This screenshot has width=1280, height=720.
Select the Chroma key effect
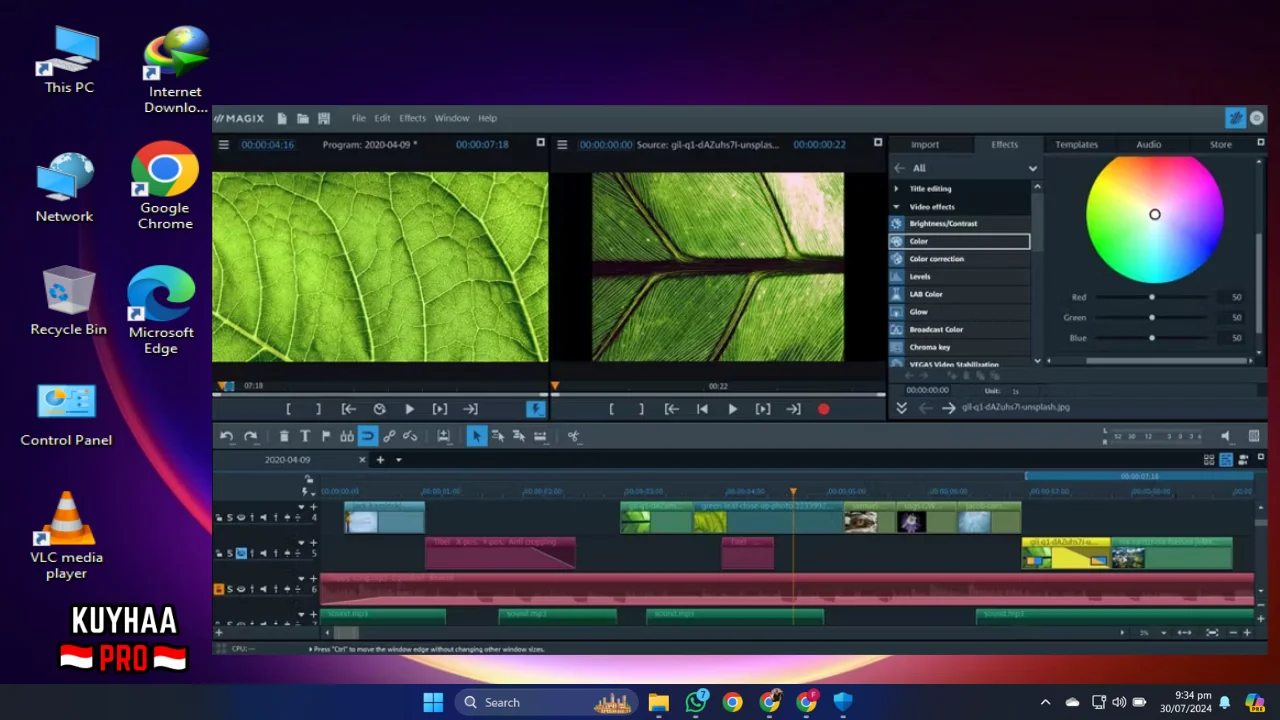pos(959,347)
